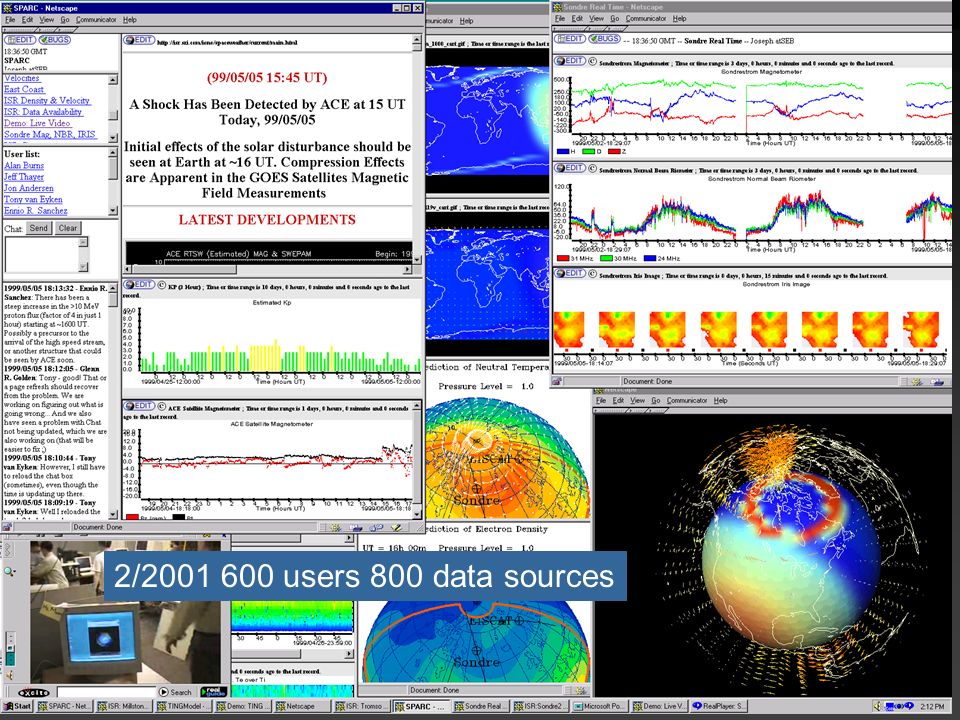Click EDIT for the ACE Satellite Magnetometer frame
960x720 pixels.
point(139,406)
